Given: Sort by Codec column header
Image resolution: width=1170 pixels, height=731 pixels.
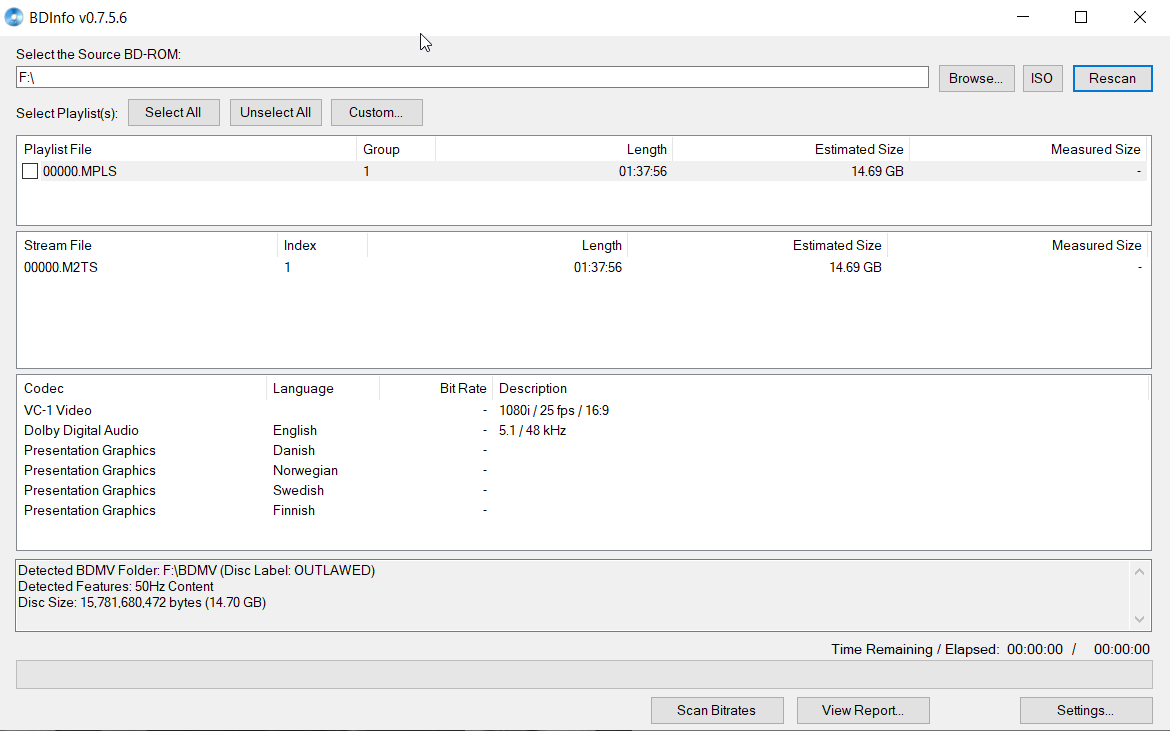Looking at the screenshot, I should (142, 389).
